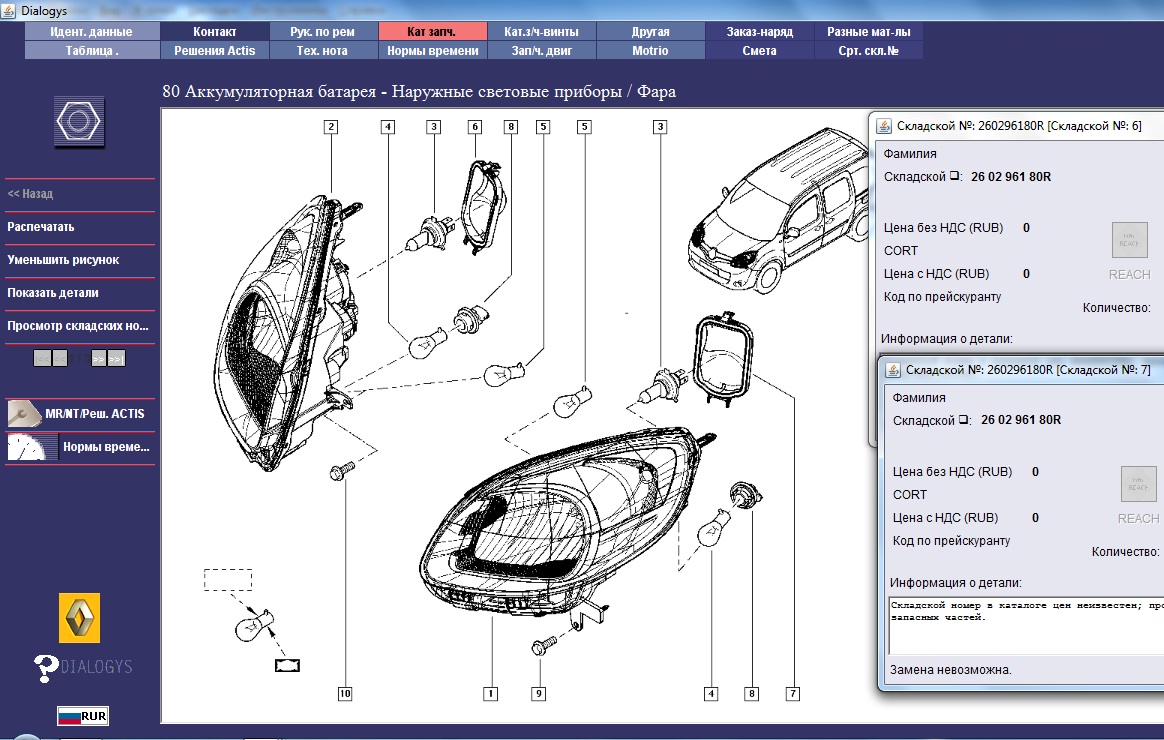Select callout 4 in the top row

[x=388, y=127]
